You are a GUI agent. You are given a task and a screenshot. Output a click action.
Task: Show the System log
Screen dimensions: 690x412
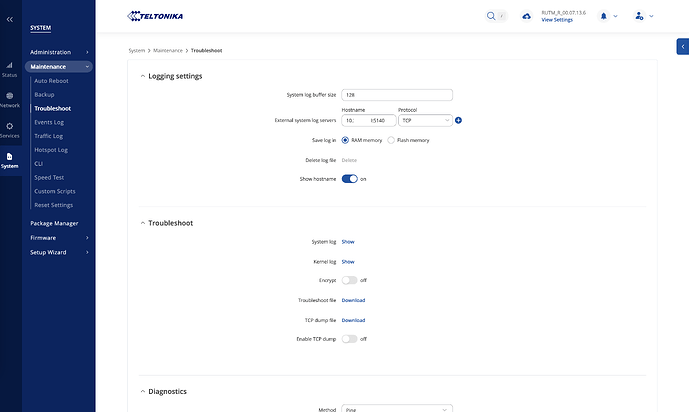click(348, 242)
